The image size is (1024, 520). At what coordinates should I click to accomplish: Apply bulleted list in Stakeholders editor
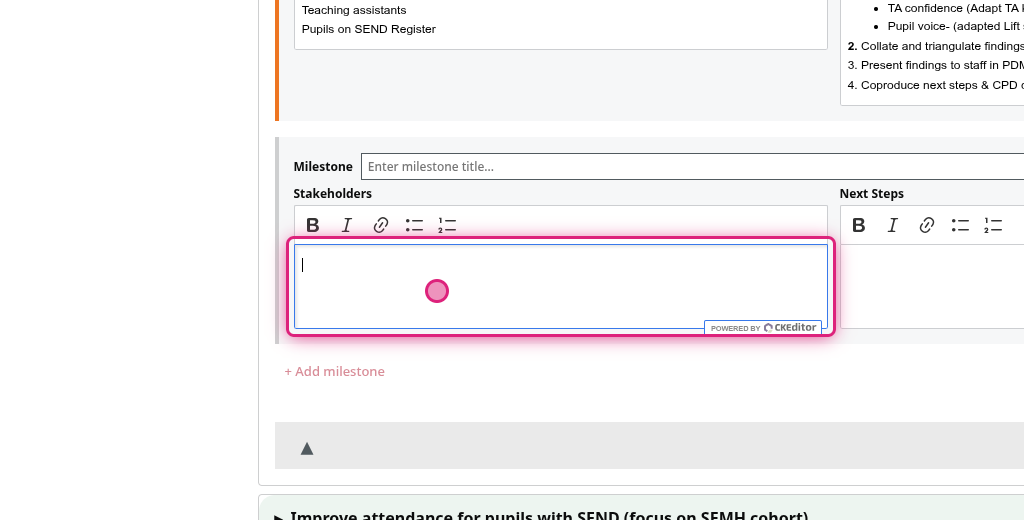414,225
